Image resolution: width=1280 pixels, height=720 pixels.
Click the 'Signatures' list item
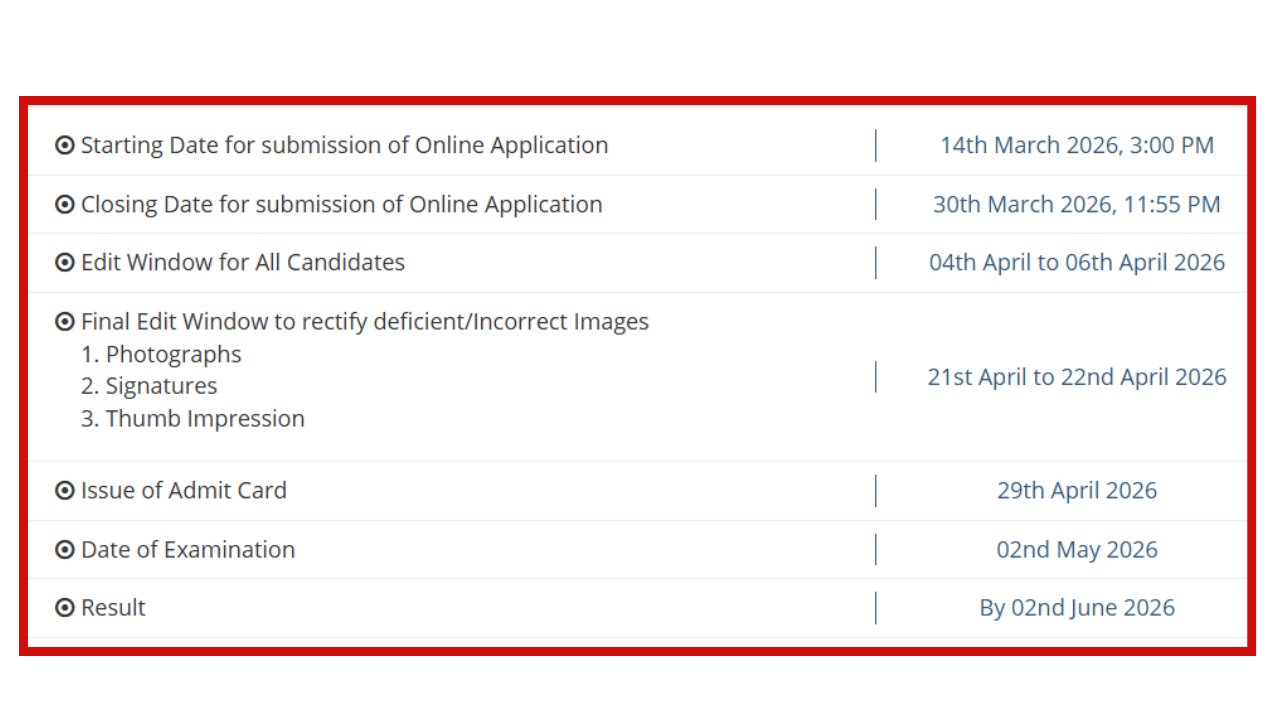tap(149, 387)
